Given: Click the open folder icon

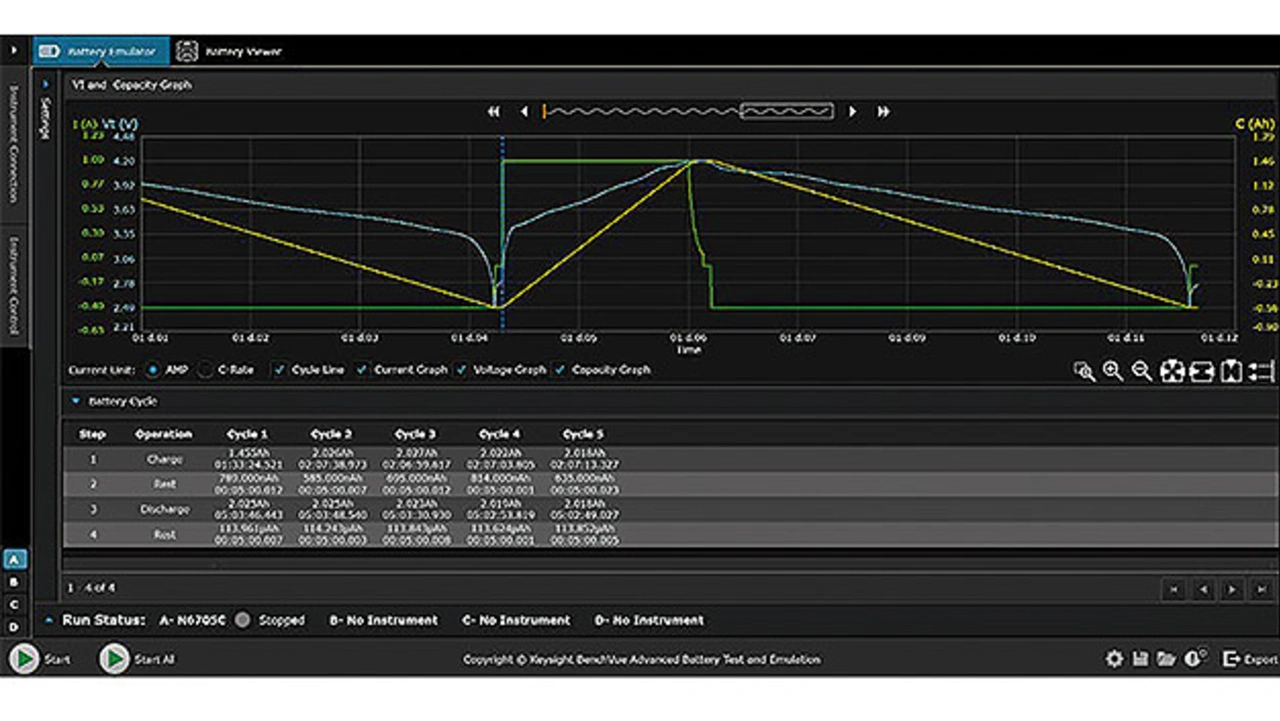Looking at the screenshot, I should click(x=1166, y=659).
